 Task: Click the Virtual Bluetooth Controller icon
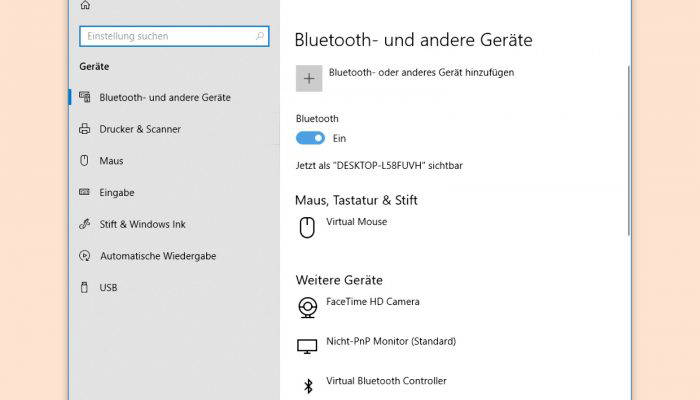tap(308, 386)
